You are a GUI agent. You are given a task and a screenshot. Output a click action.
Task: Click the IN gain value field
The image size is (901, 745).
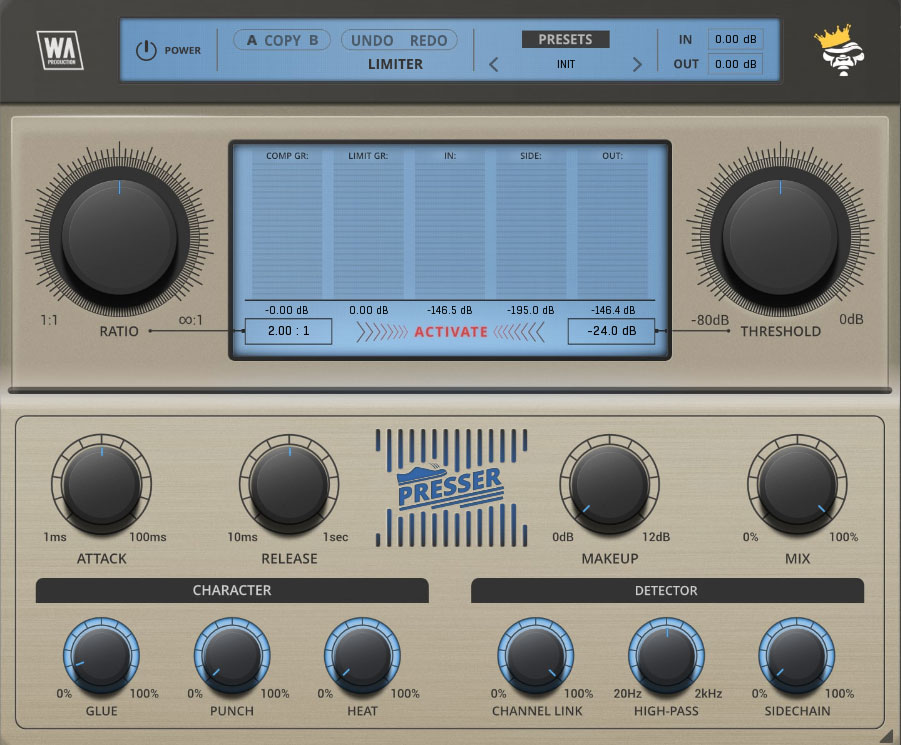pyautogui.click(x=736, y=39)
